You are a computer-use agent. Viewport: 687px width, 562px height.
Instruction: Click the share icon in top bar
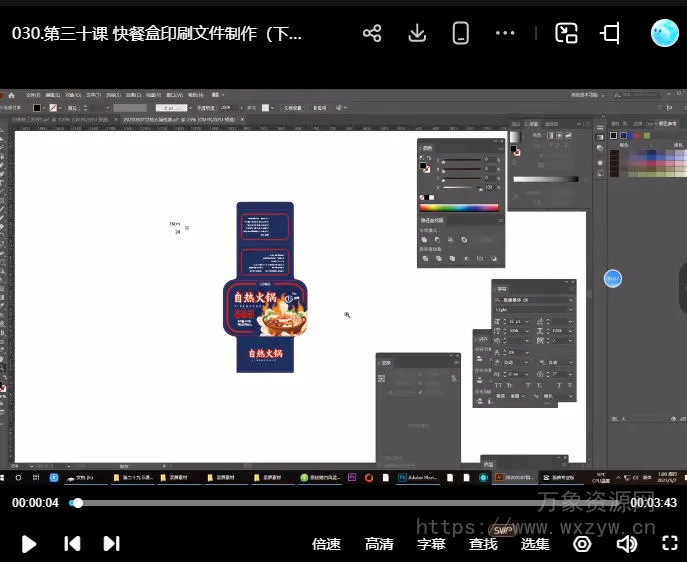point(372,33)
